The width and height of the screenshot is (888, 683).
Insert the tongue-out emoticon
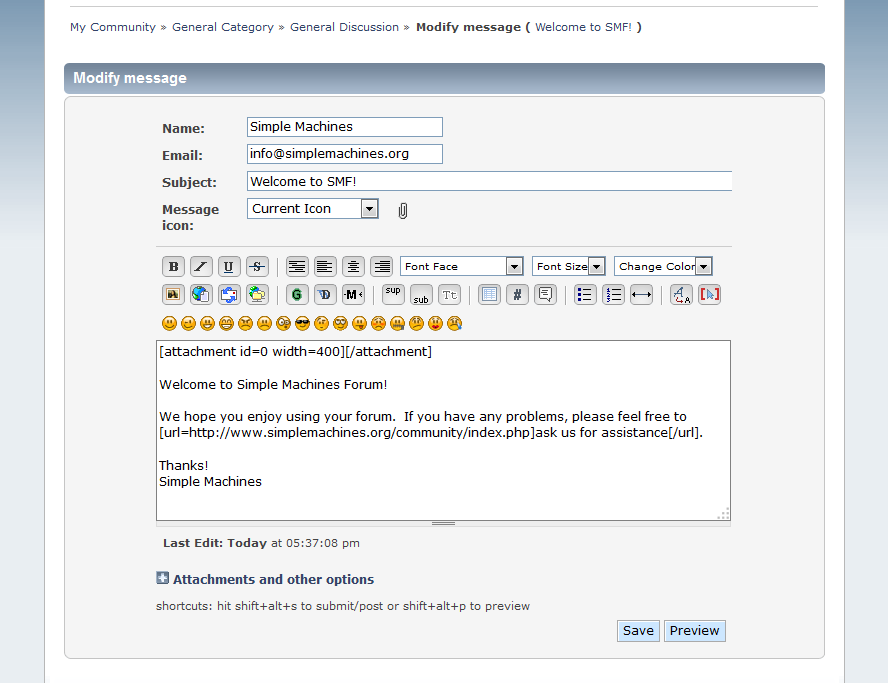[x=359, y=323]
